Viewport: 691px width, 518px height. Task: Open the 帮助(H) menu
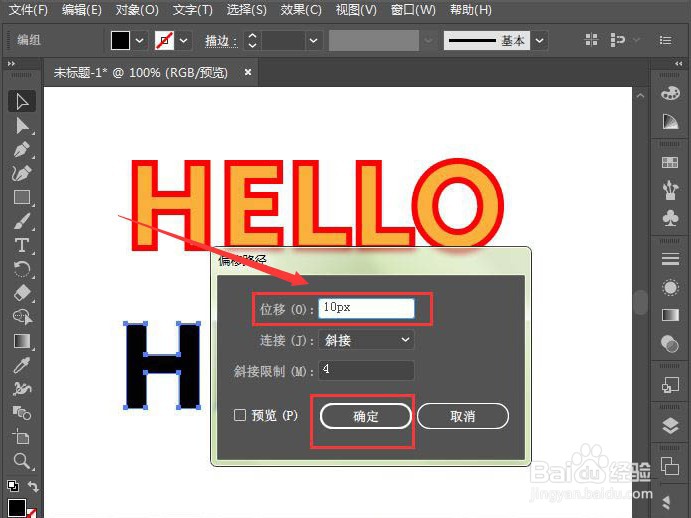click(x=471, y=10)
